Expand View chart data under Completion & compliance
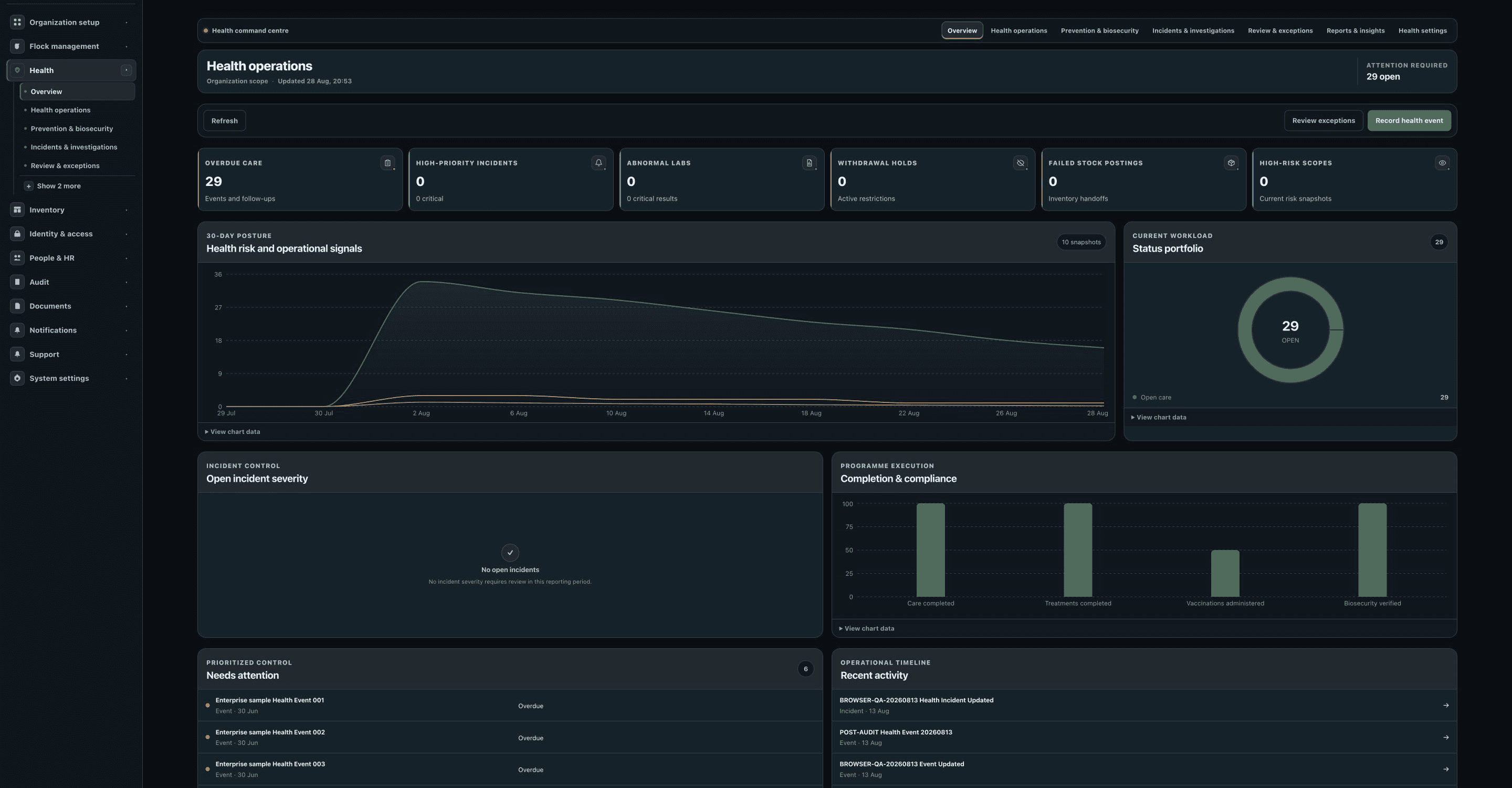Screen dimensions: 1512x788 867,628
